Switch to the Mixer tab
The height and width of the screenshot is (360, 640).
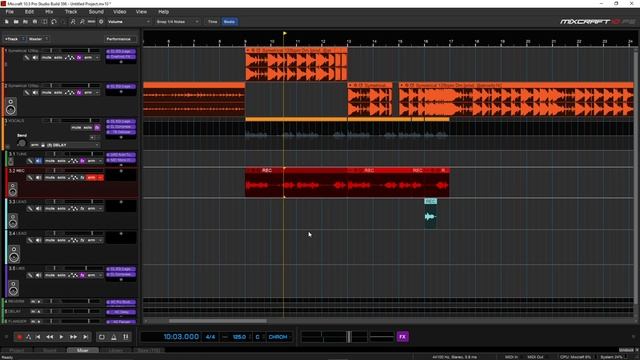coord(82,350)
